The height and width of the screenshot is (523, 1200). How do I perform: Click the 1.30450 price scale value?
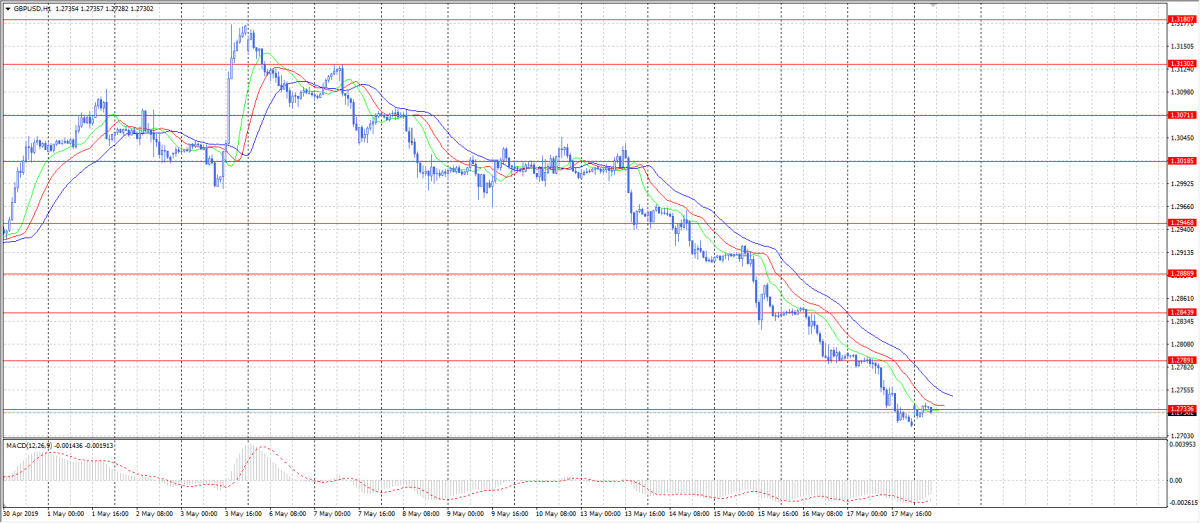pyautogui.click(x=1181, y=138)
